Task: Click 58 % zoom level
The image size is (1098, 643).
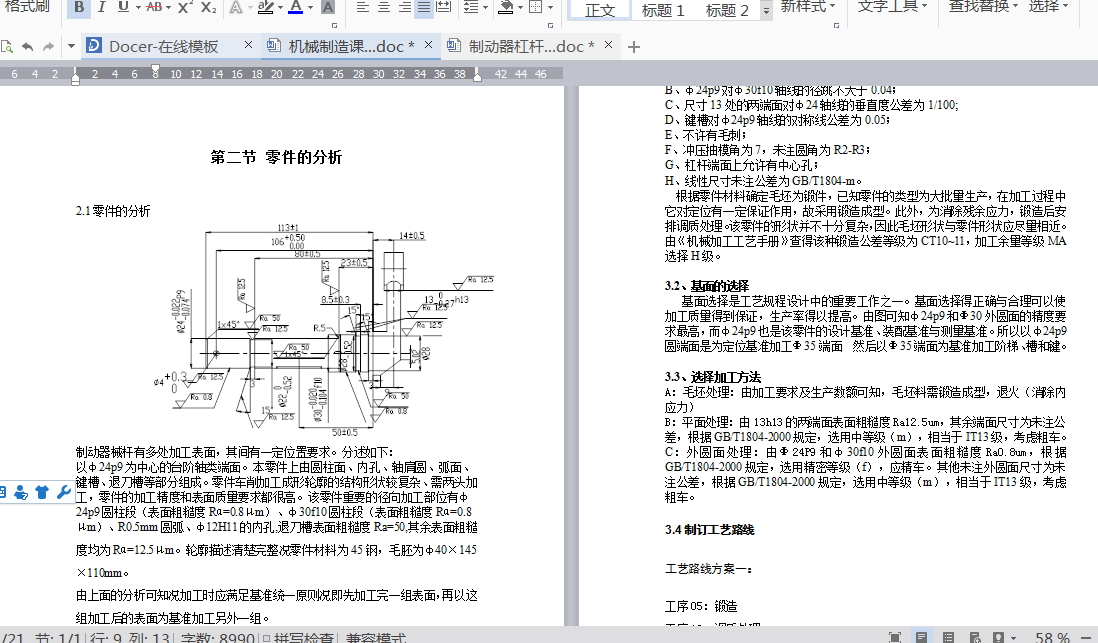Action: coord(1053,637)
